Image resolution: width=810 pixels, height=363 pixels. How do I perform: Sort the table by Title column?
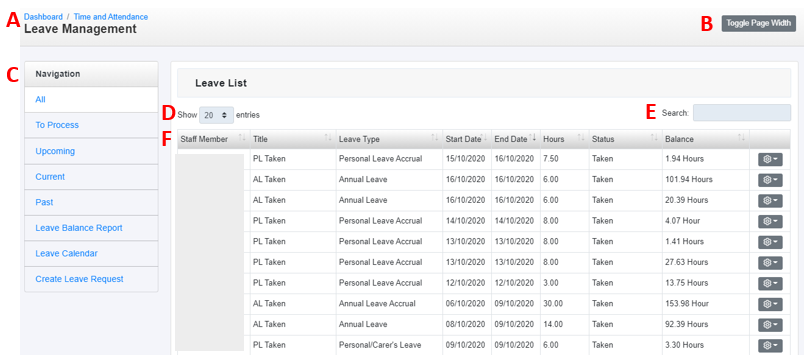293,139
